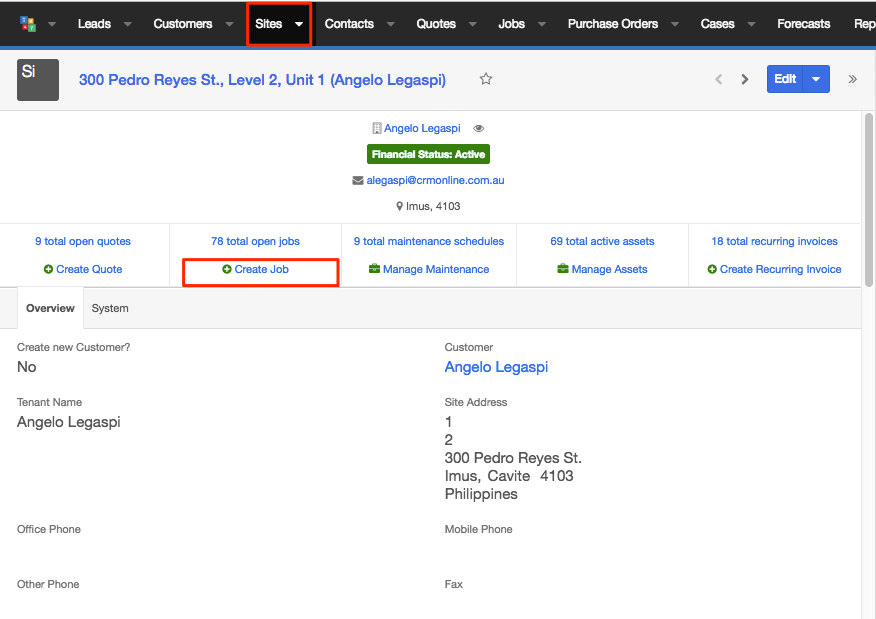Mark record as favorite with star icon
The height and width of the screenshot is (619, 876).
486,79
